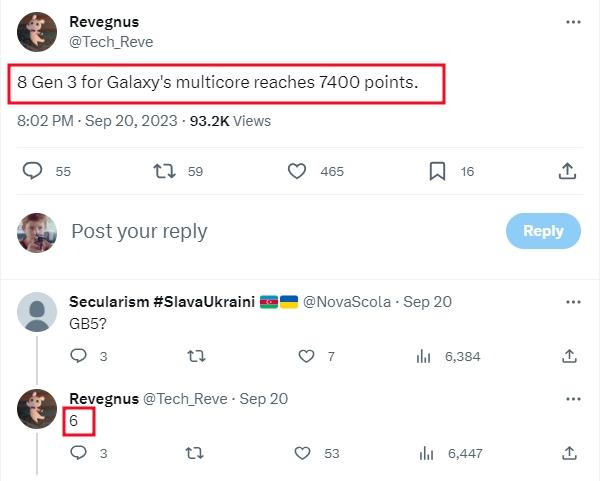Image resolution: width=603 pixels, height=481 pixels.
Task: Bookmark the main tweet
Action: pos(437,171)
